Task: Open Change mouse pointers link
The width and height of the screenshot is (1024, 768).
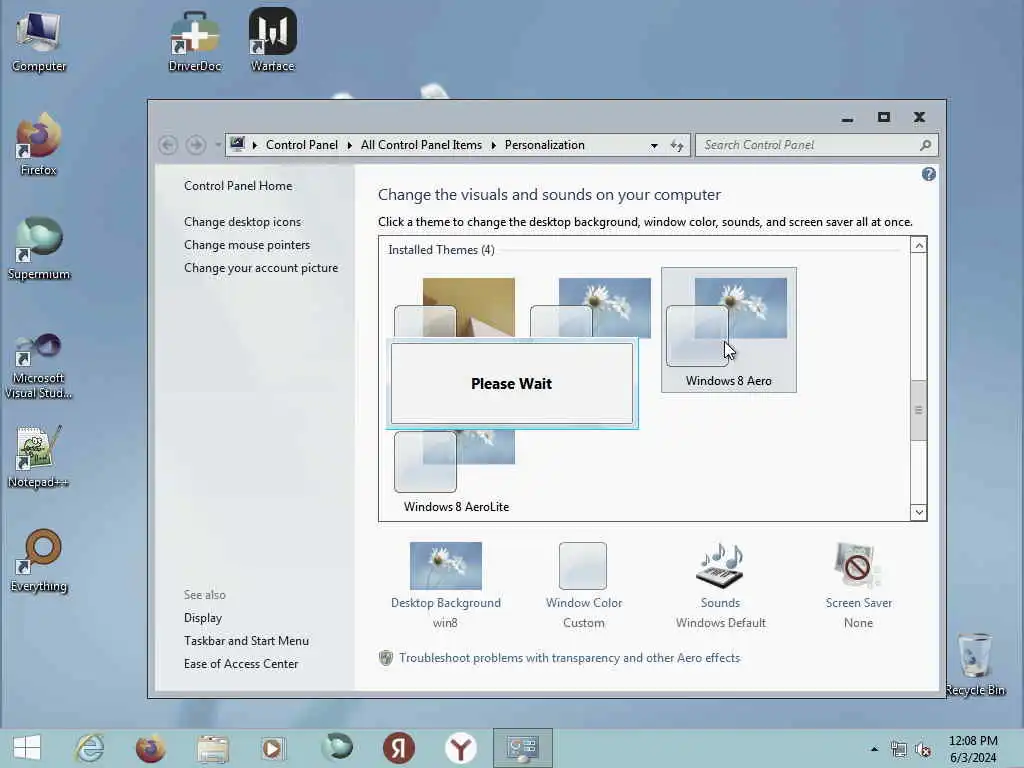Action: point(247,245)
